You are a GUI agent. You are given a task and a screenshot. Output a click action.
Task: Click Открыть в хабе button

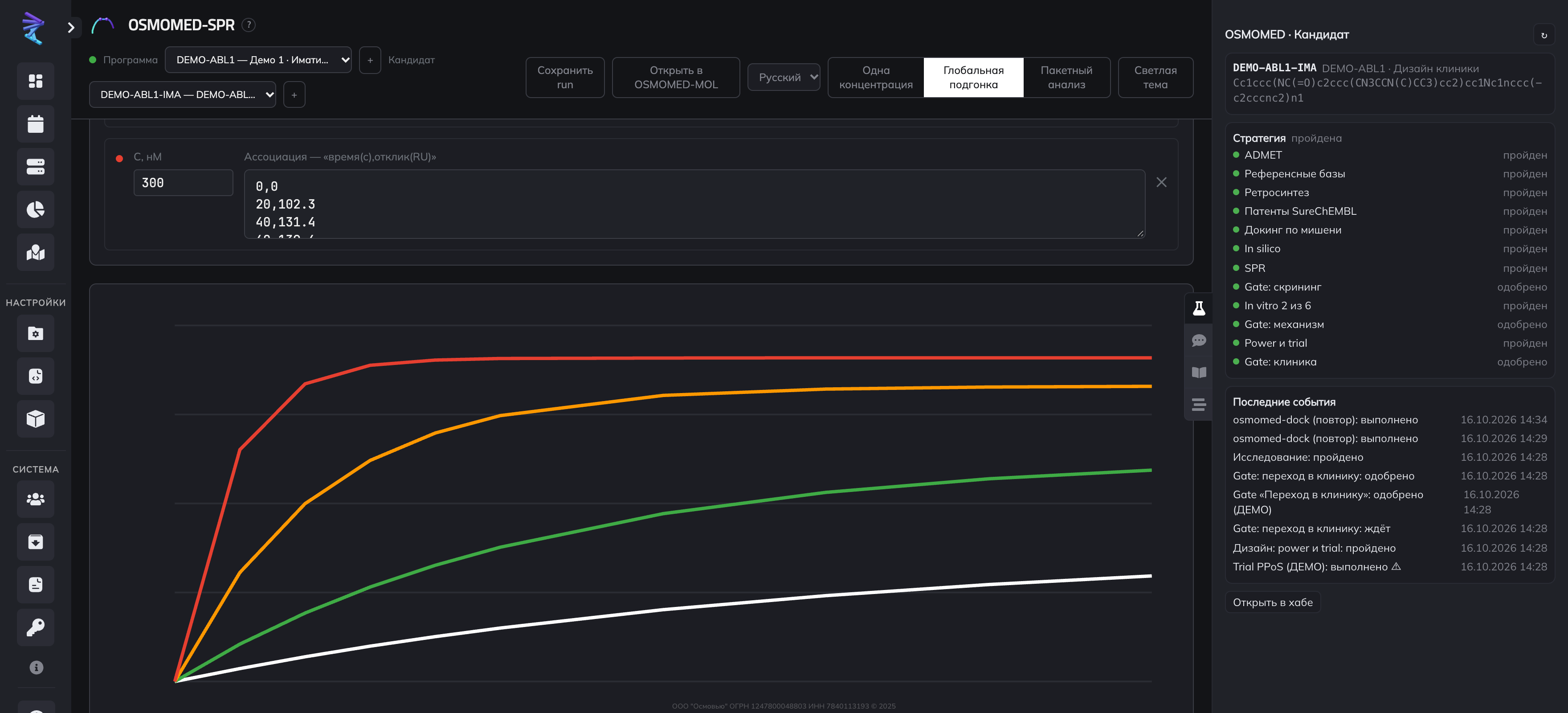click(1272, 602)
